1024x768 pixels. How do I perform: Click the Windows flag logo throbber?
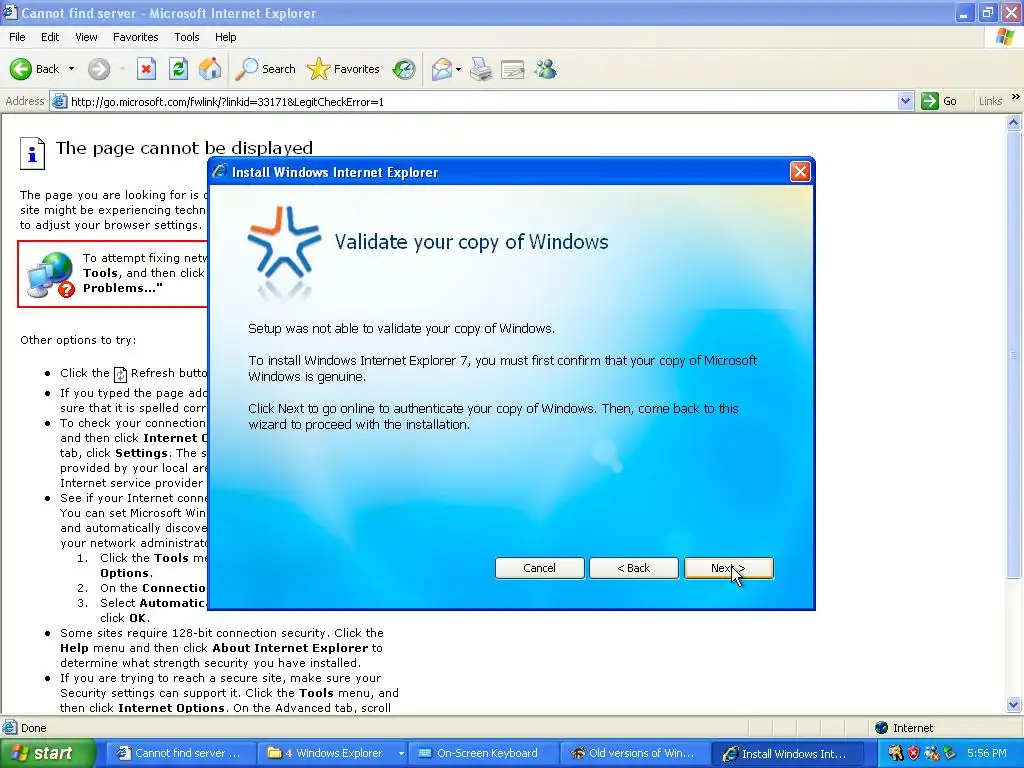coord(1006,37)
